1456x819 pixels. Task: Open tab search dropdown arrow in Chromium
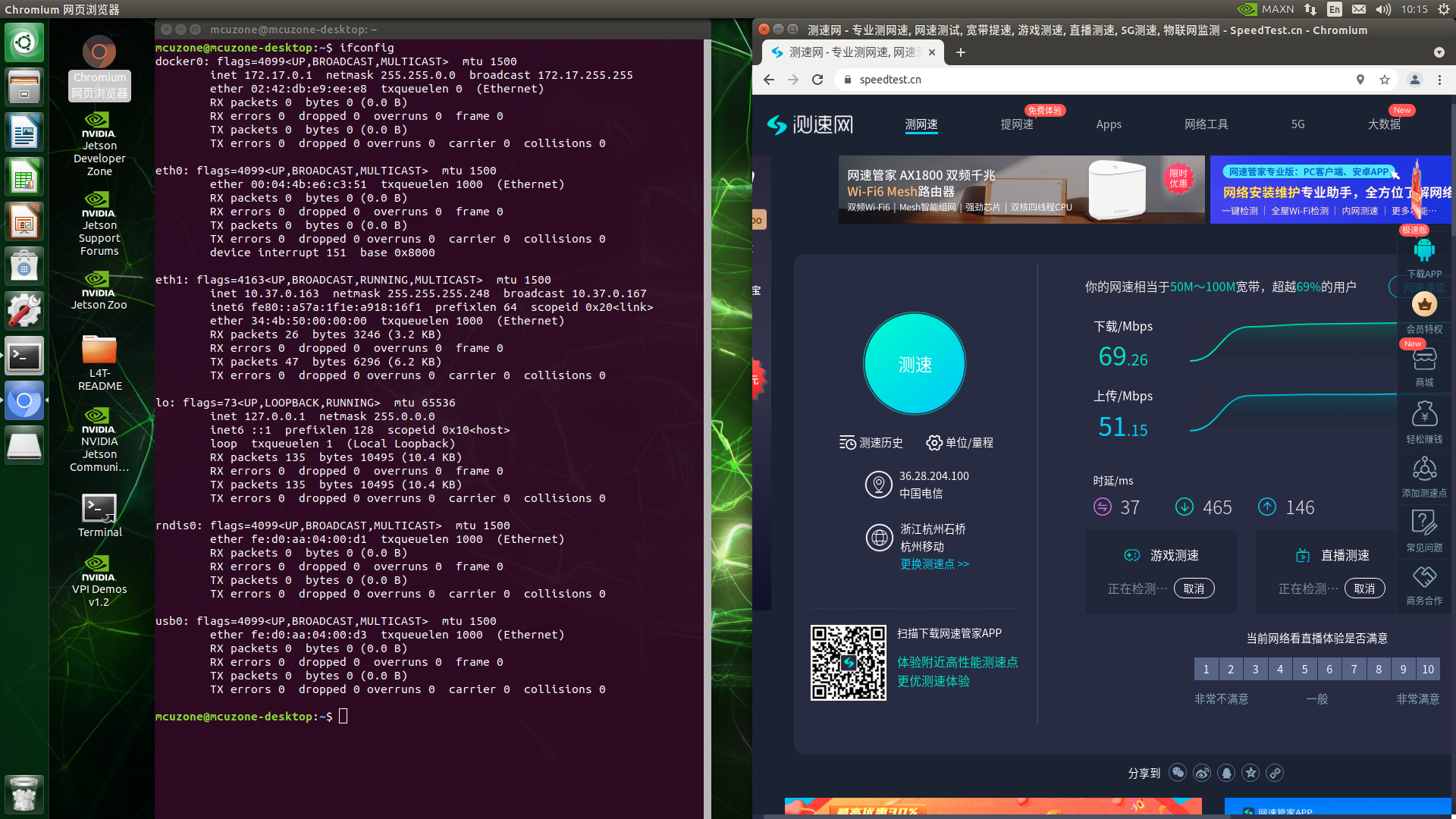(1439, 52)
